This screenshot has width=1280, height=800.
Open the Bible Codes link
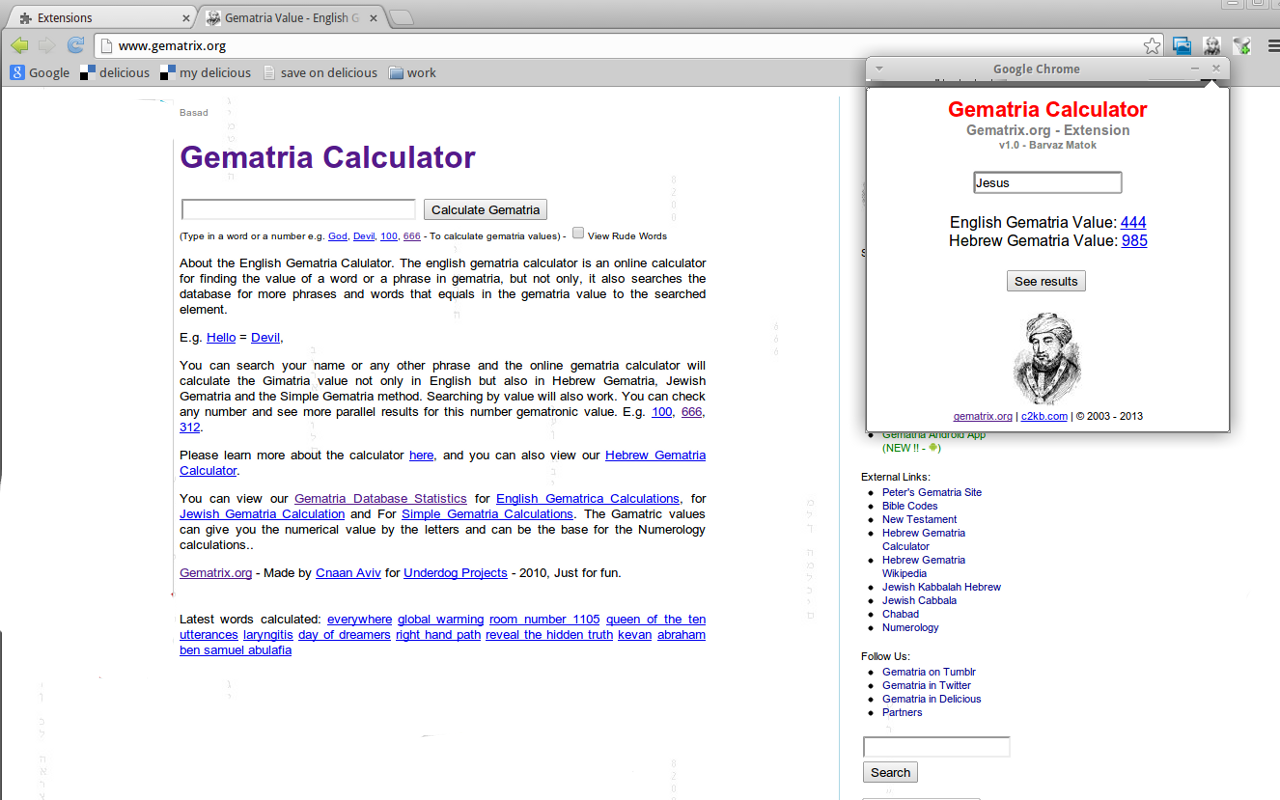910,506
